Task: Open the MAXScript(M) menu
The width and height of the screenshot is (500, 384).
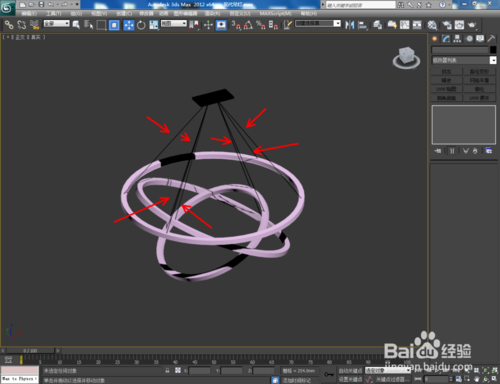Action: 275,13
